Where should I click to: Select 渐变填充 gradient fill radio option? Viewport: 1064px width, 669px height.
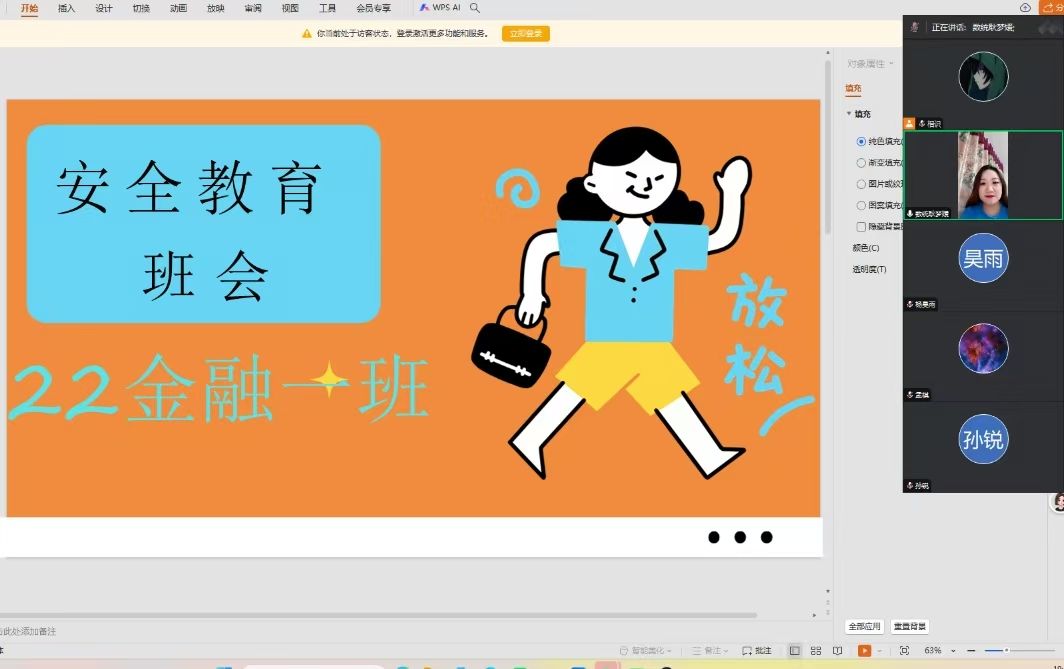tap(861, 163)
